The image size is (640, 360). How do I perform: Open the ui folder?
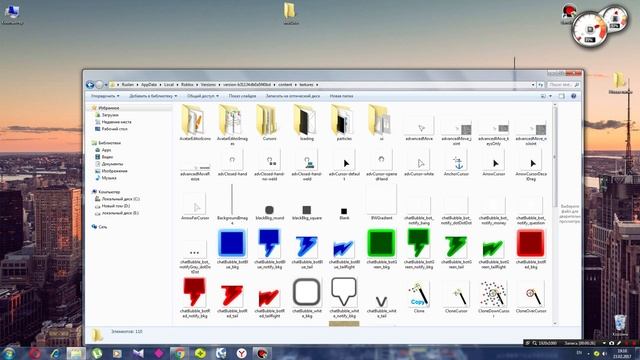381,122
